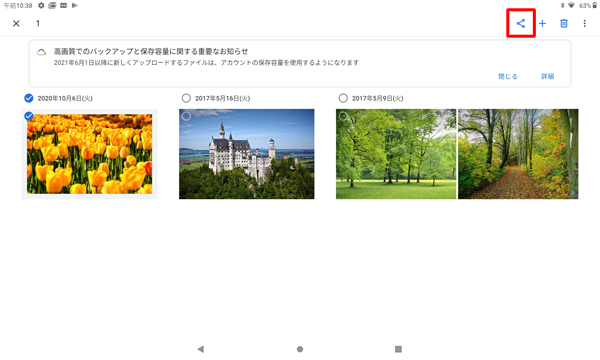Deselect the tulip photo checkmark
This screenshot has width=600, height=360.
29,116
